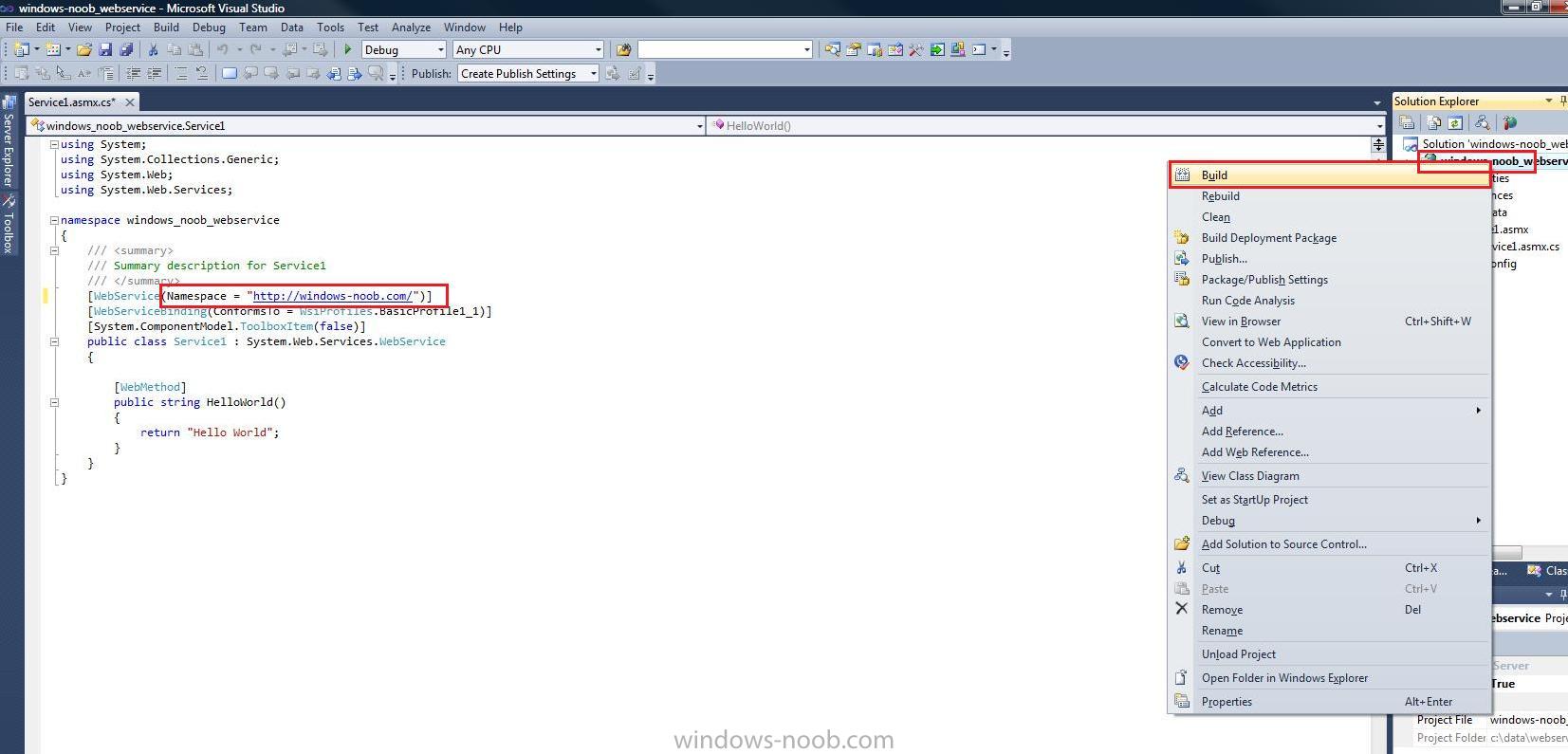Screen dimensions: 1568x754
Task: Save the current file with the floppy icon
Action: tap(105, 49)
